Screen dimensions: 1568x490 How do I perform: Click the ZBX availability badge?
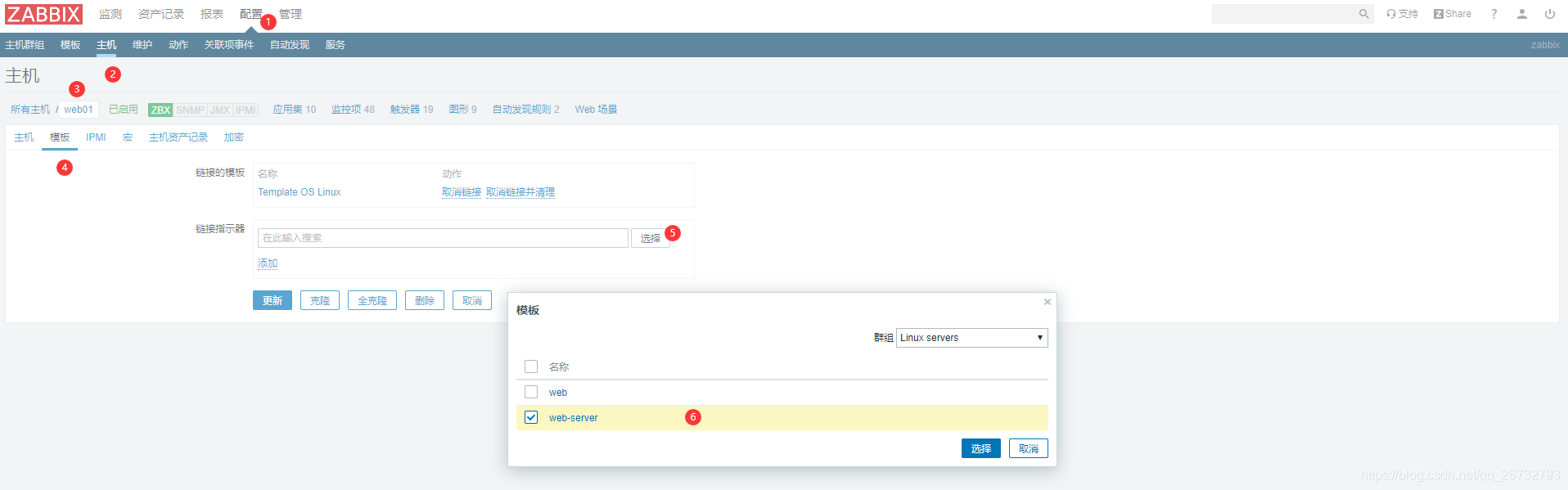point(160,110)
